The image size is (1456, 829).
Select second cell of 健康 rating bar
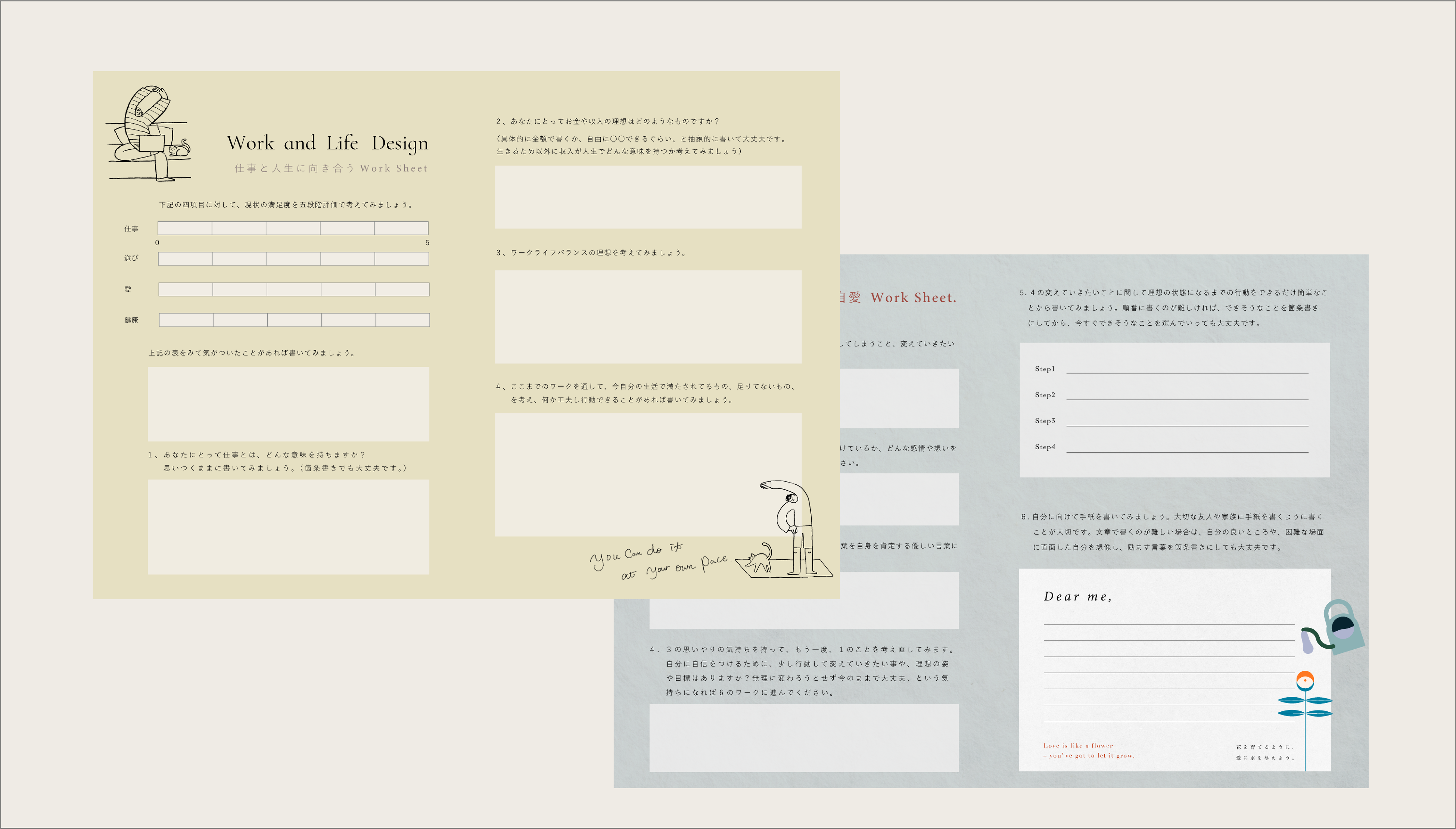(x=240, y=320)
